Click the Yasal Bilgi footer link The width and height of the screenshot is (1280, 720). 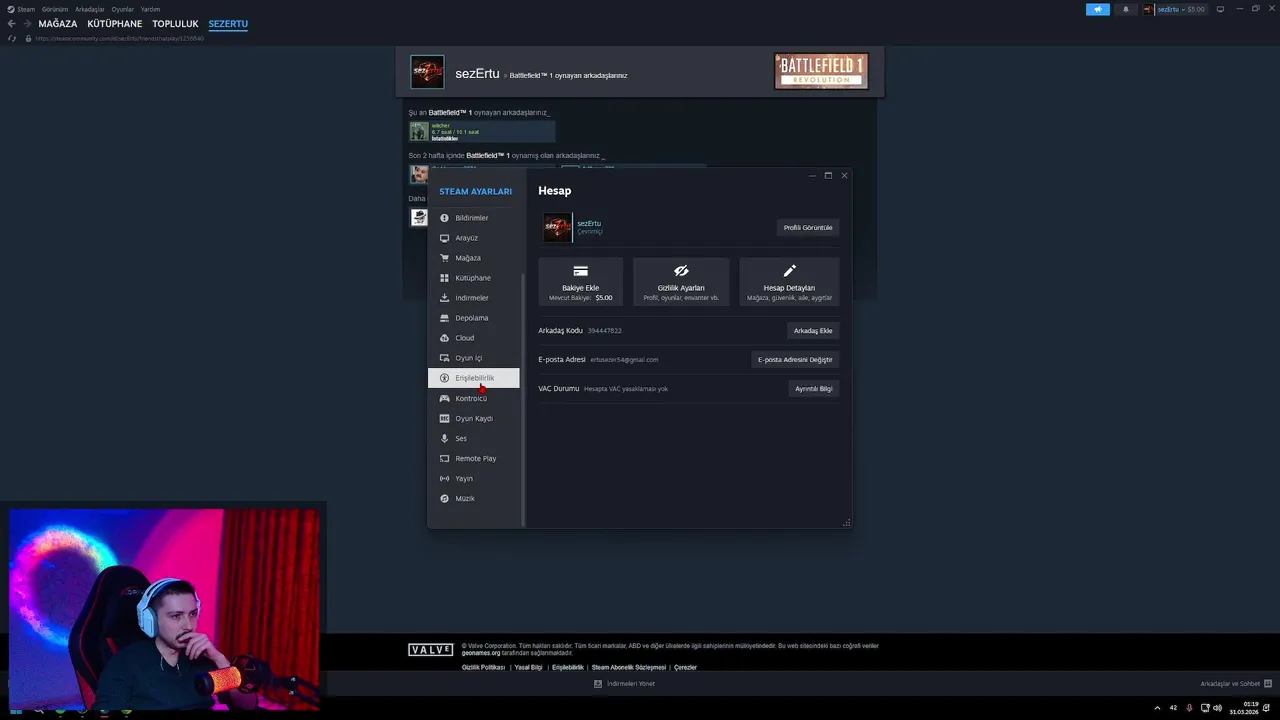[x=528, y=667]
